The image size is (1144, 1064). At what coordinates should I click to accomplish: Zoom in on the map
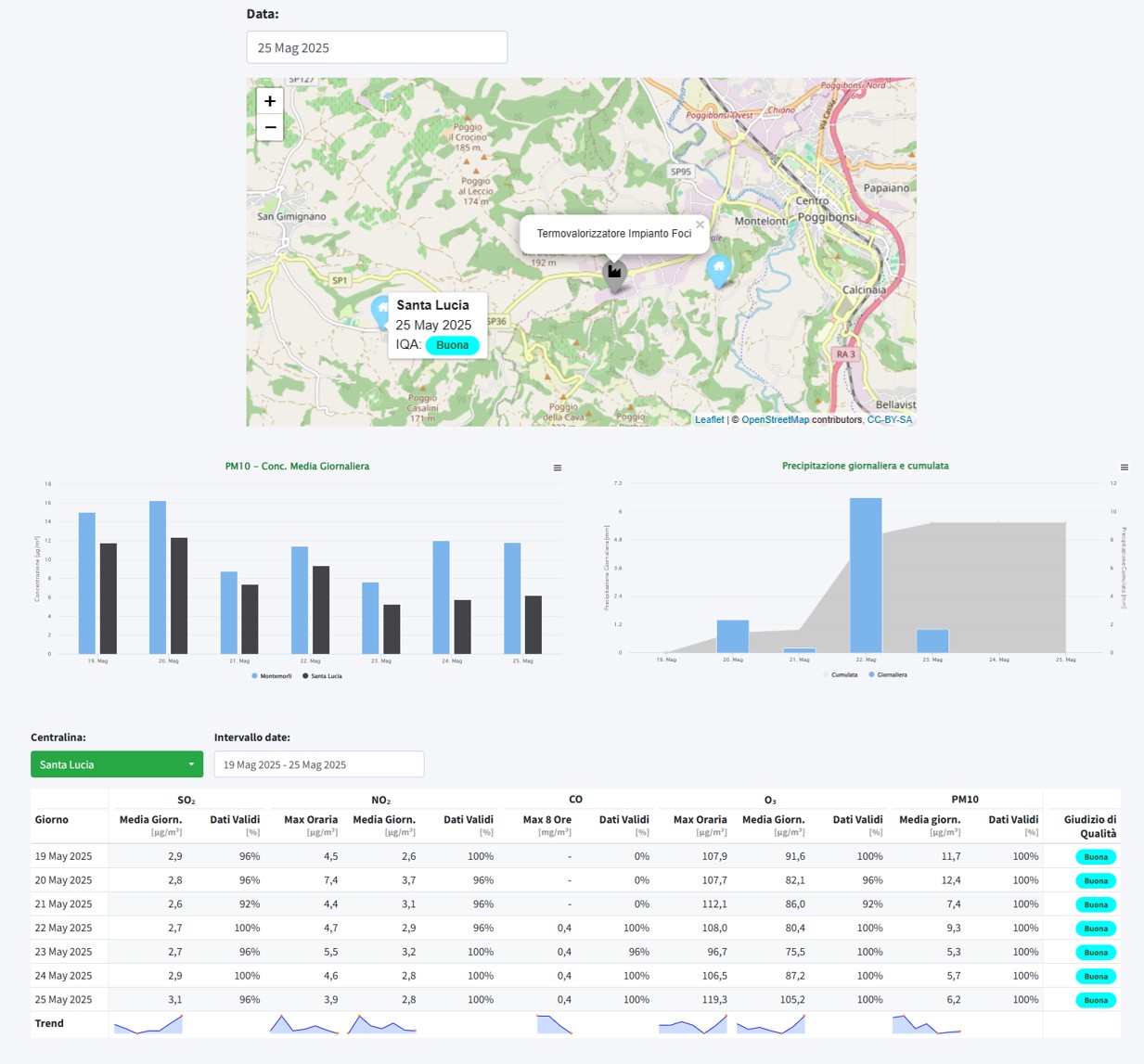tap(270, 101)
